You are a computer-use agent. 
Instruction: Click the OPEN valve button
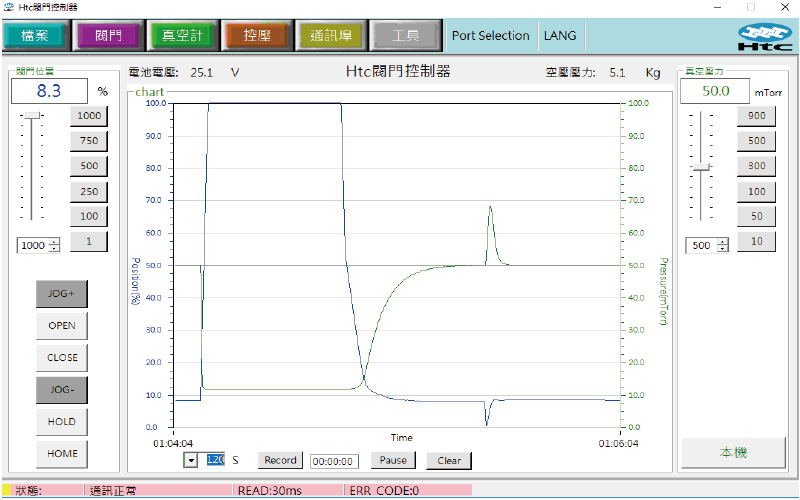click(x=61, y=326)
